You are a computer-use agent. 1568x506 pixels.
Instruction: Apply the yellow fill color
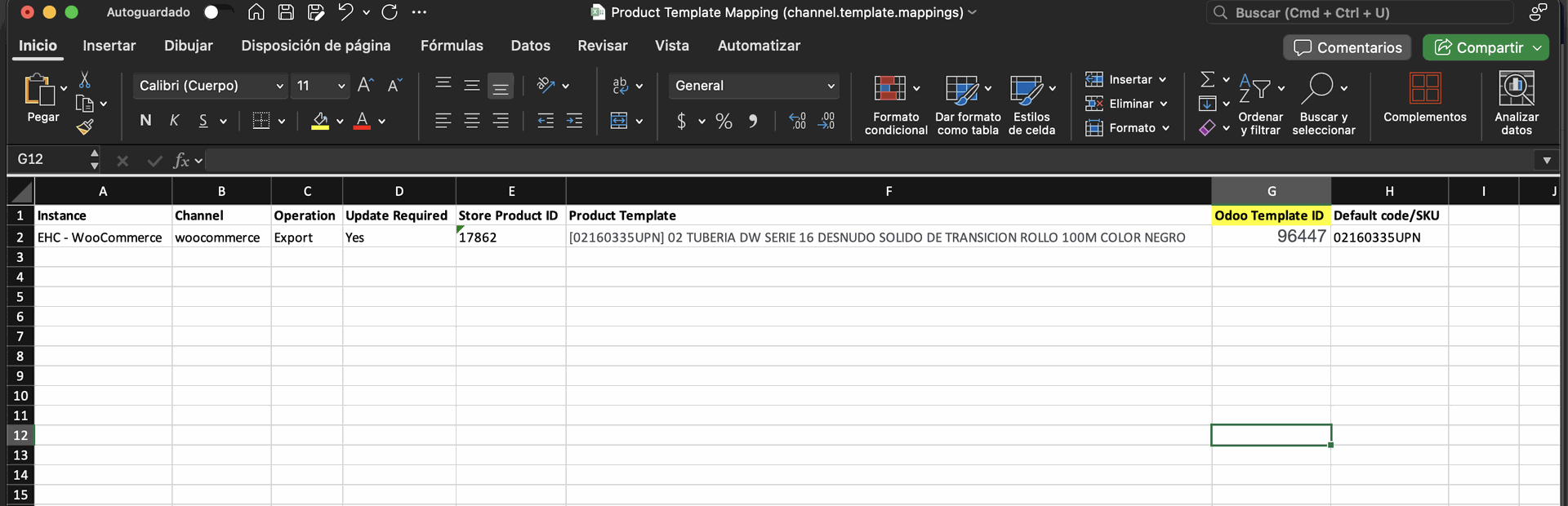coord(320,122)
